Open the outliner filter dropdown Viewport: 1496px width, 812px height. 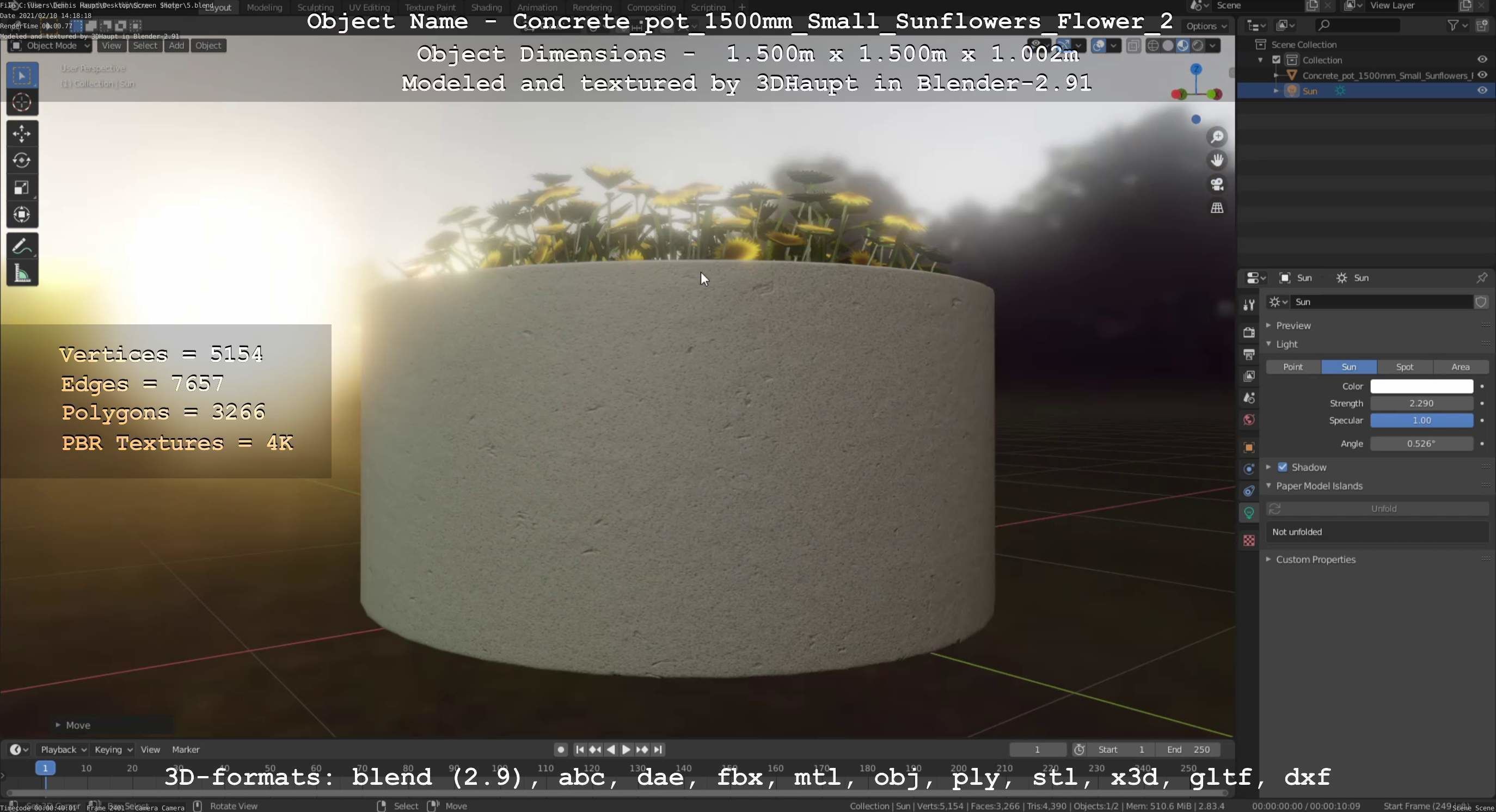(1457, 26)
